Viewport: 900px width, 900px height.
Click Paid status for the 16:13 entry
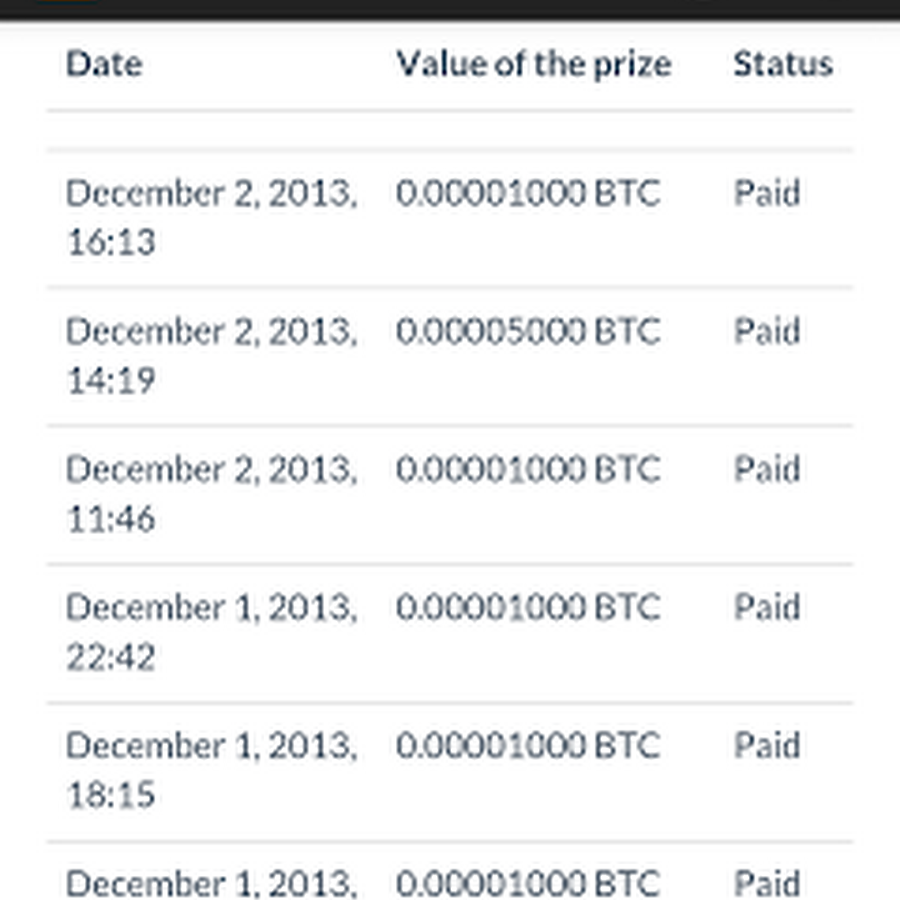click(767, 193)
